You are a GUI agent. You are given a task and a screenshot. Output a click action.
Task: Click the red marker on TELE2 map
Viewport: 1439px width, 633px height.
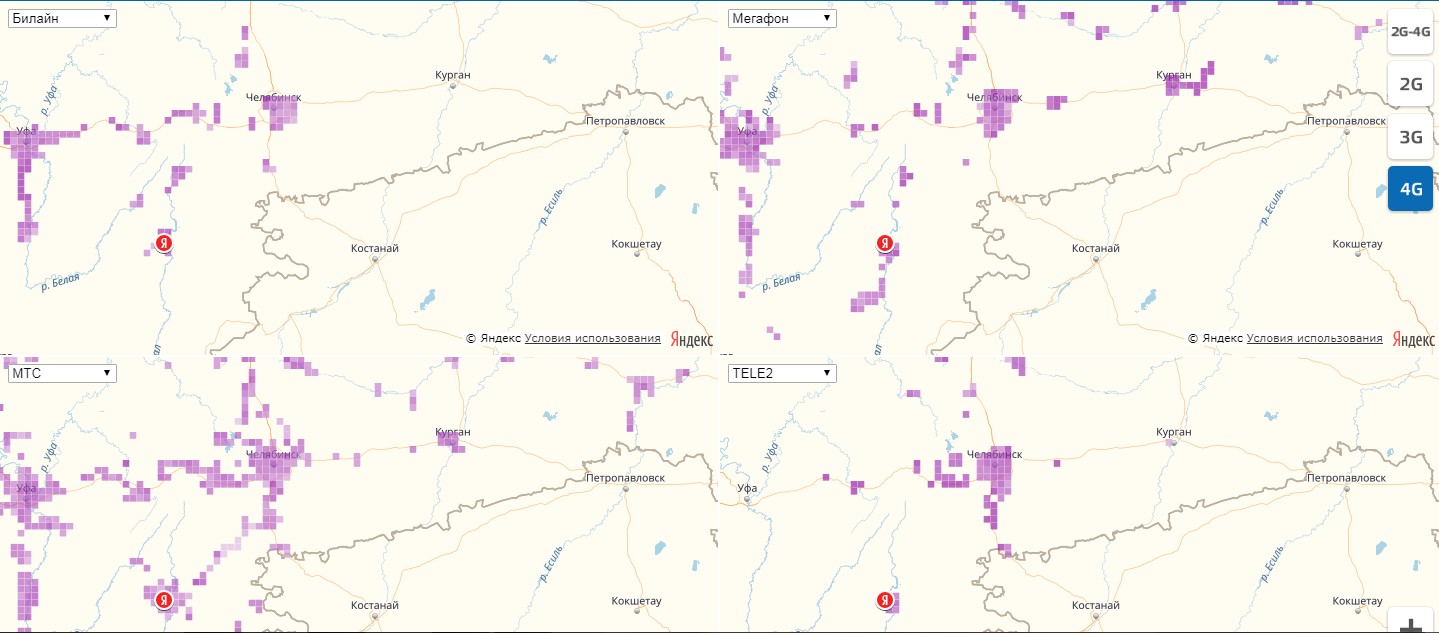coord(885,599)
